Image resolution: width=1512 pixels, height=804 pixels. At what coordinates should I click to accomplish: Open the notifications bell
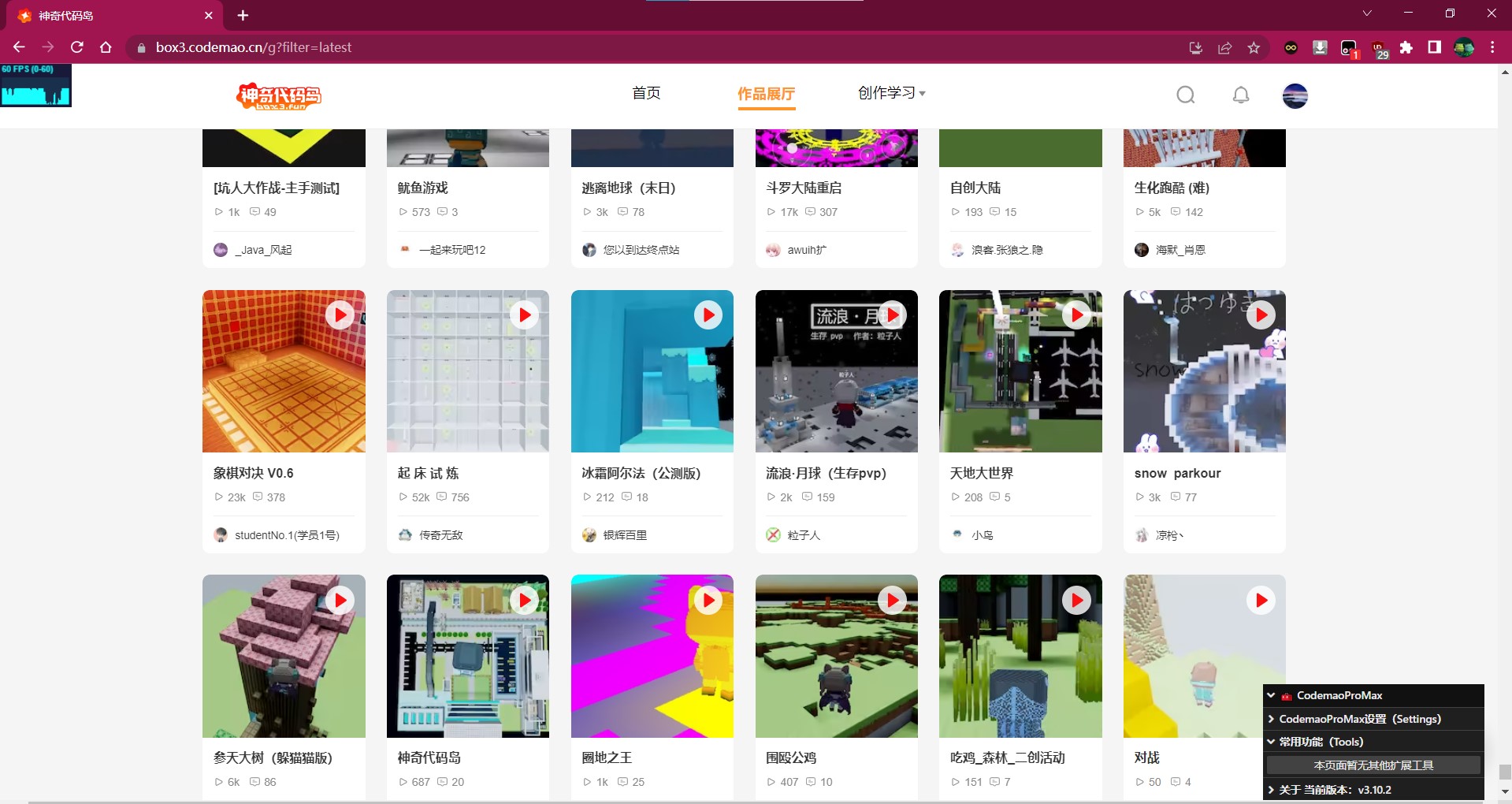(1240, 95)
